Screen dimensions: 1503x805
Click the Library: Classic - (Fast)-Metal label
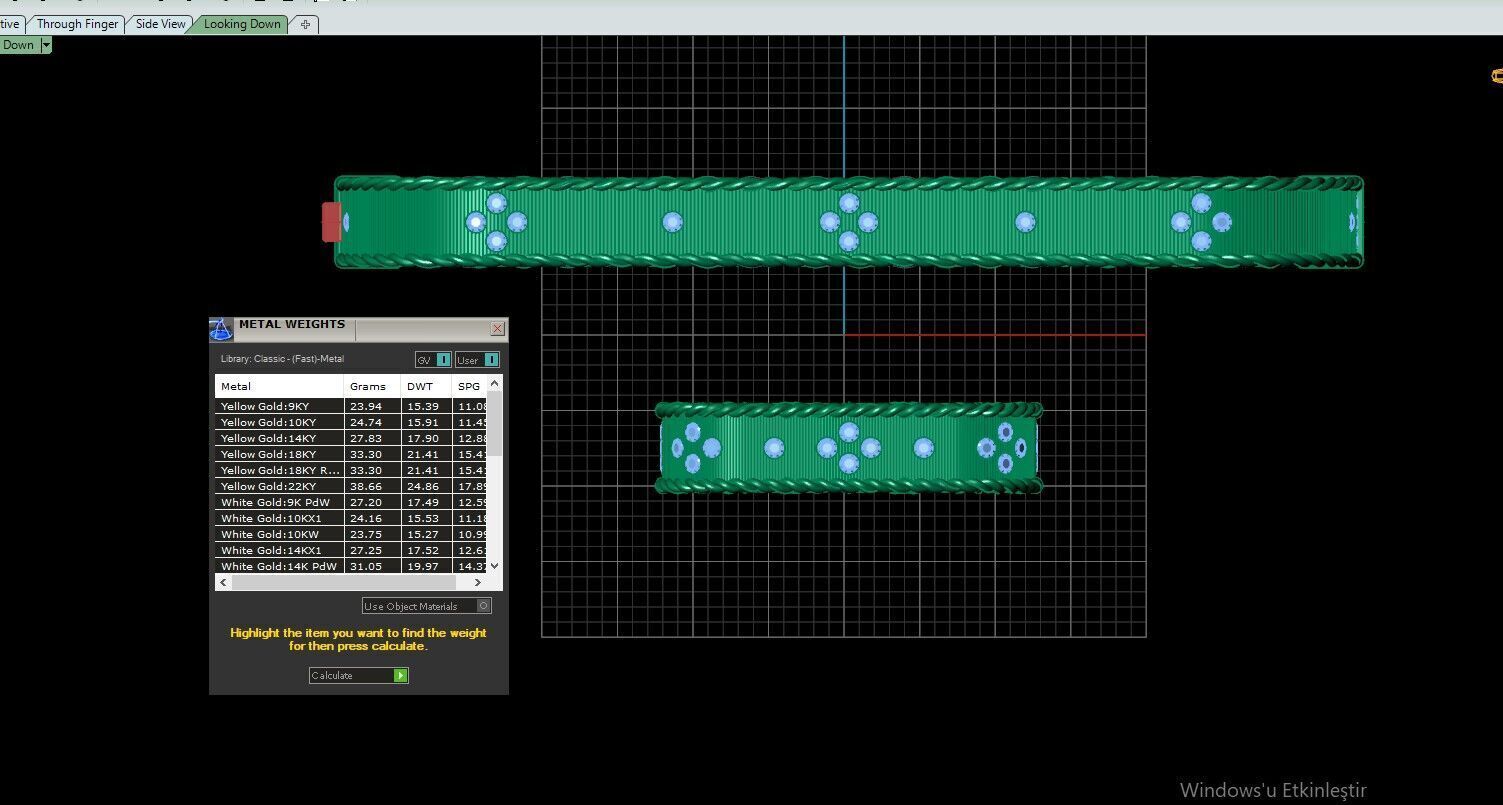click(282, 359)
